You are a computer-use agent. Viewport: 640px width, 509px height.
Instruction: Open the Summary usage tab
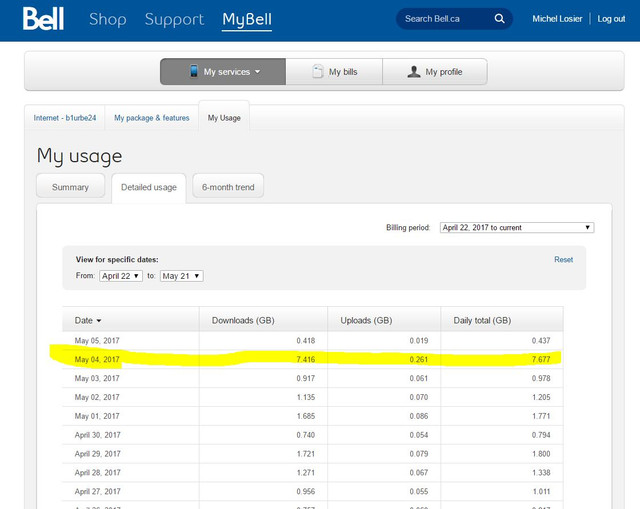point(70,187)
